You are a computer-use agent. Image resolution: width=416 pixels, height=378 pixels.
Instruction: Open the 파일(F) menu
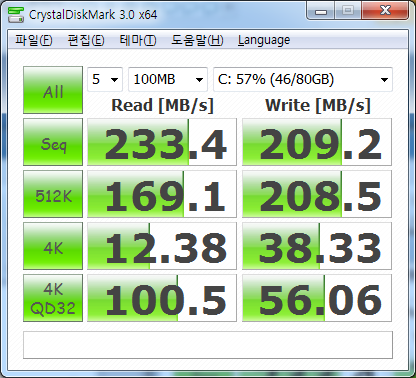34,40
